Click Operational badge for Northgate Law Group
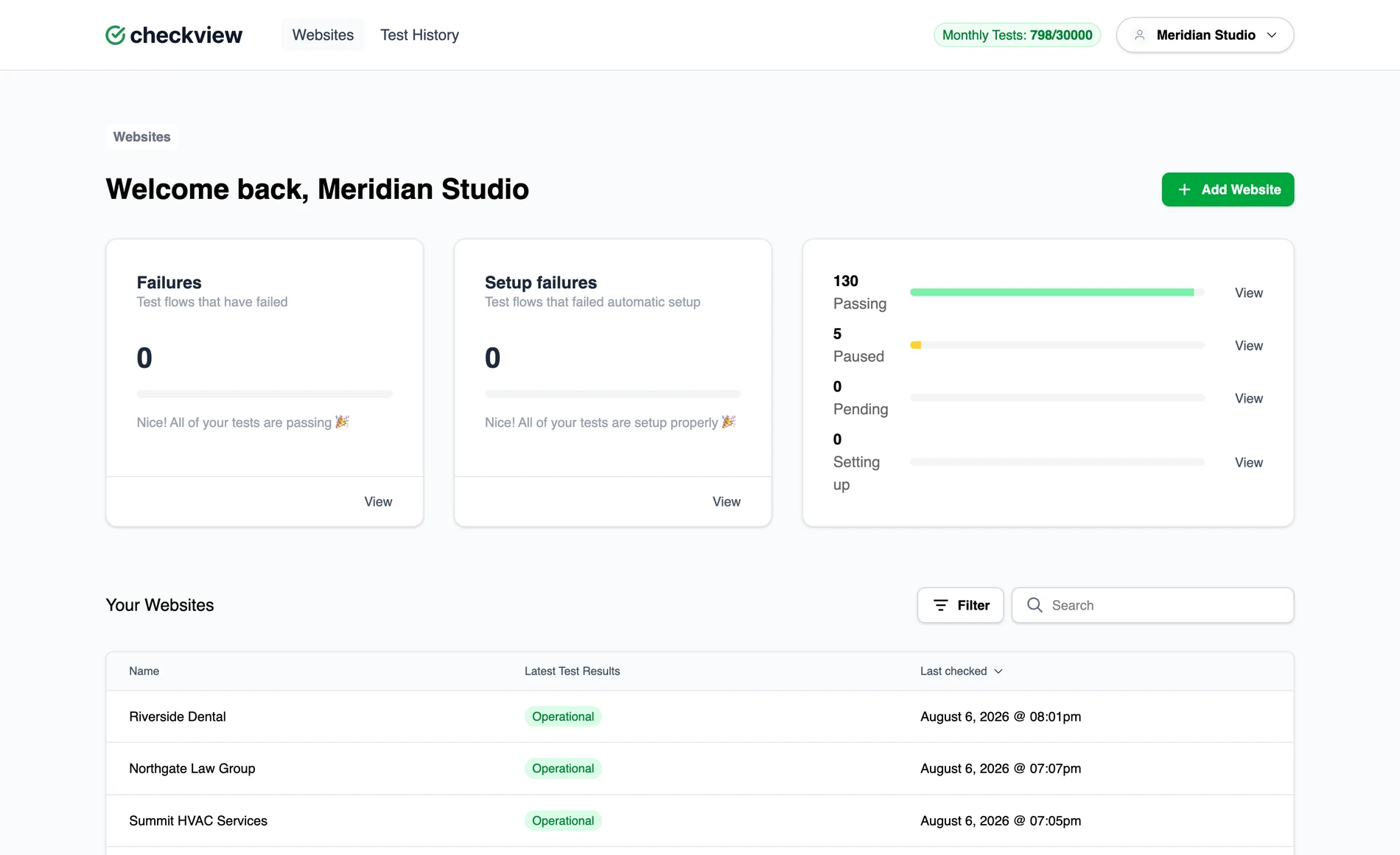This screenshot has height=855, width=1400. pyautogui.click(x=563, y=768)
